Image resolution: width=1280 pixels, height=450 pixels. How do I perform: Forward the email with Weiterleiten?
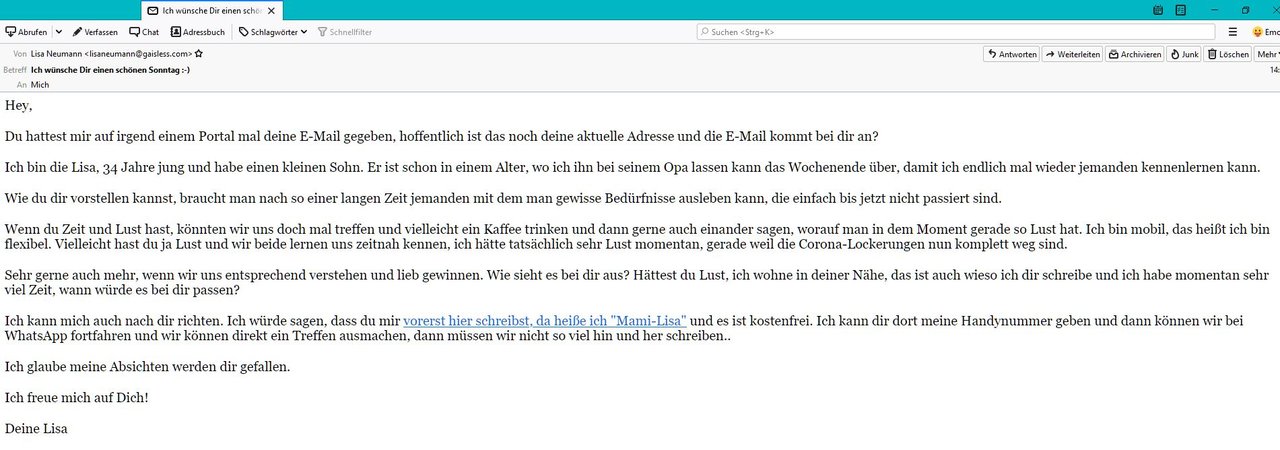[1072, 54]
